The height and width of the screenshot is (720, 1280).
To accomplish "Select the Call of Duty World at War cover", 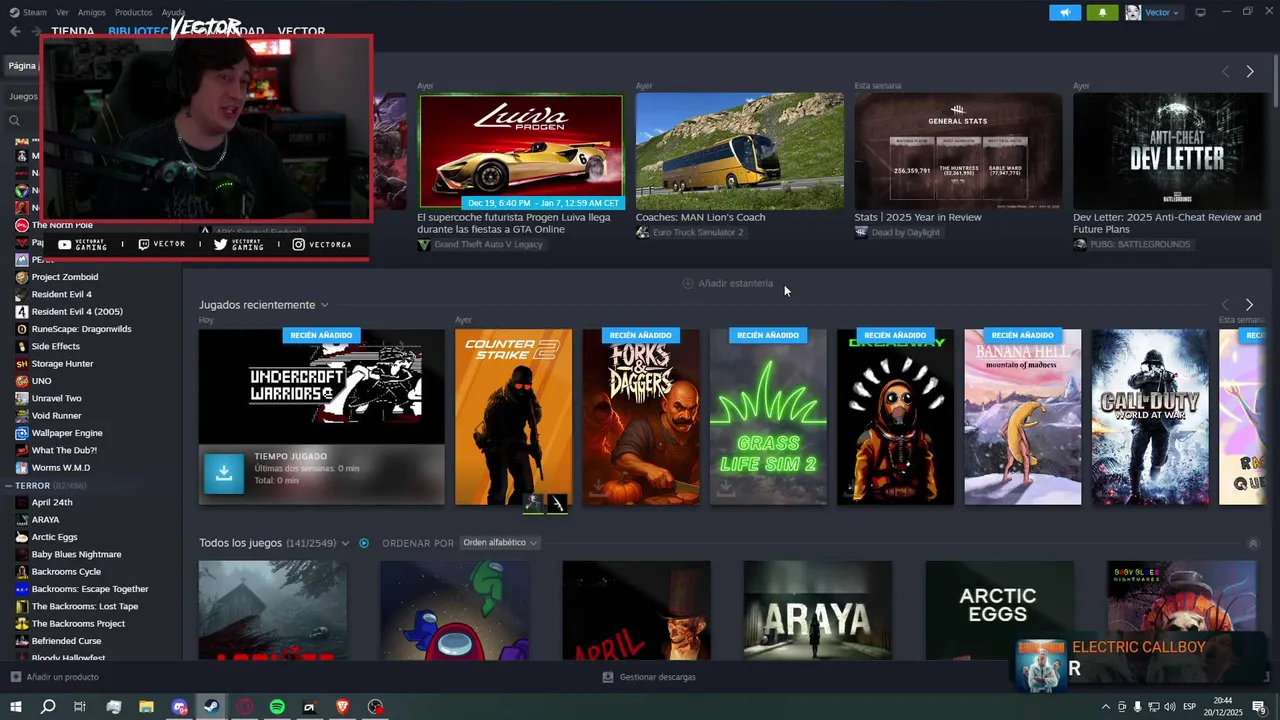I will [1150, 417].
